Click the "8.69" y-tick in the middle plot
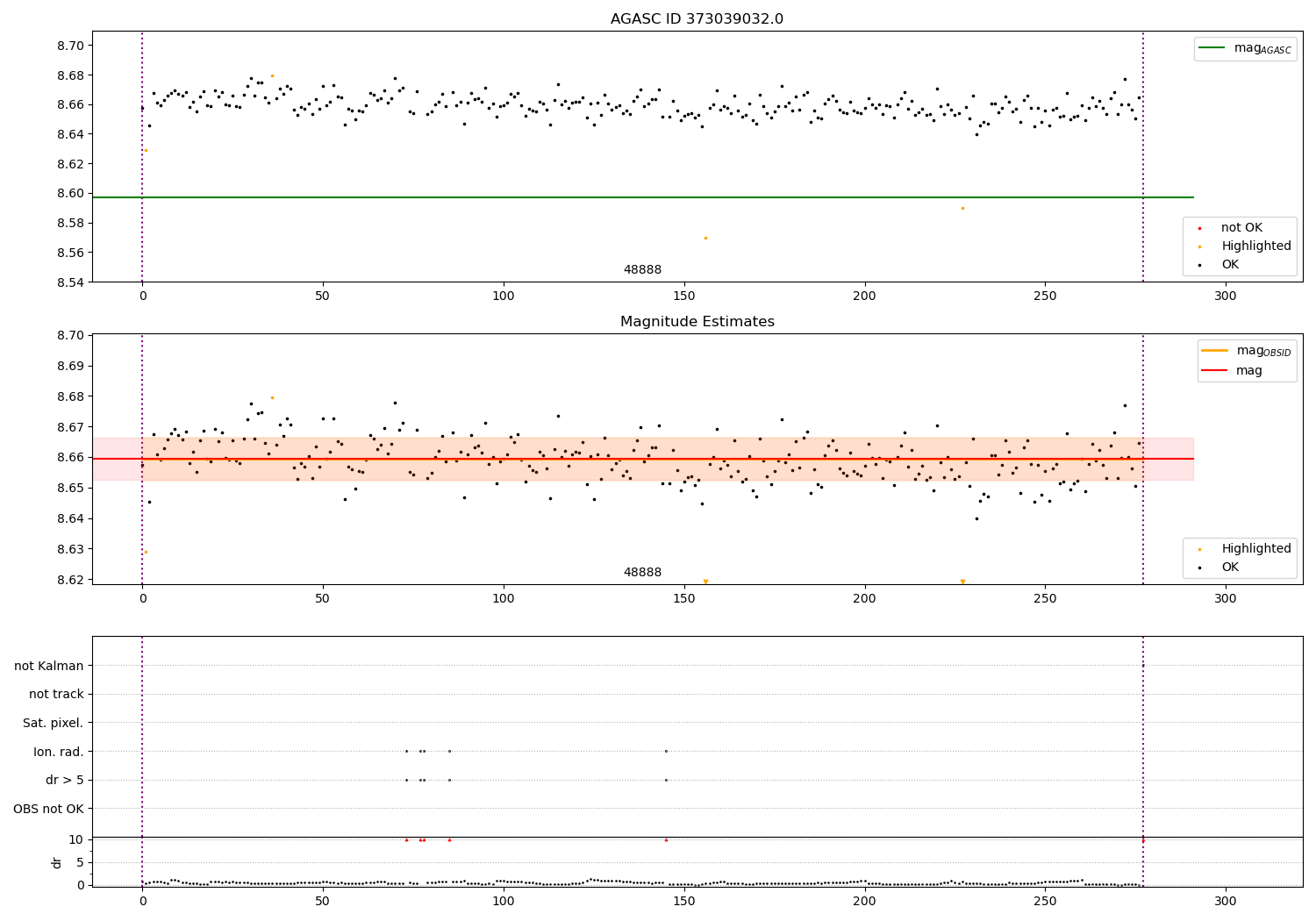1316x921 pixels. click(x=70, y=366)
